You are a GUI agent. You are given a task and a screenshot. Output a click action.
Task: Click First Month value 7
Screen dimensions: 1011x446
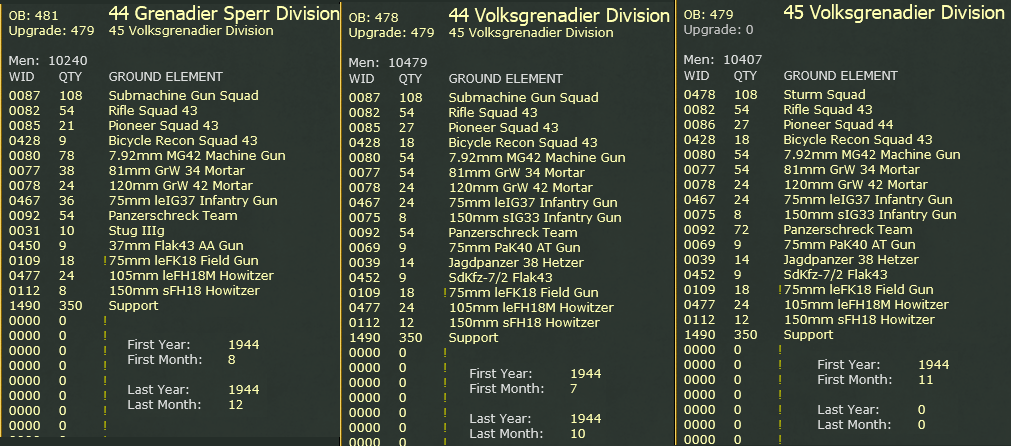click(573, 389)
